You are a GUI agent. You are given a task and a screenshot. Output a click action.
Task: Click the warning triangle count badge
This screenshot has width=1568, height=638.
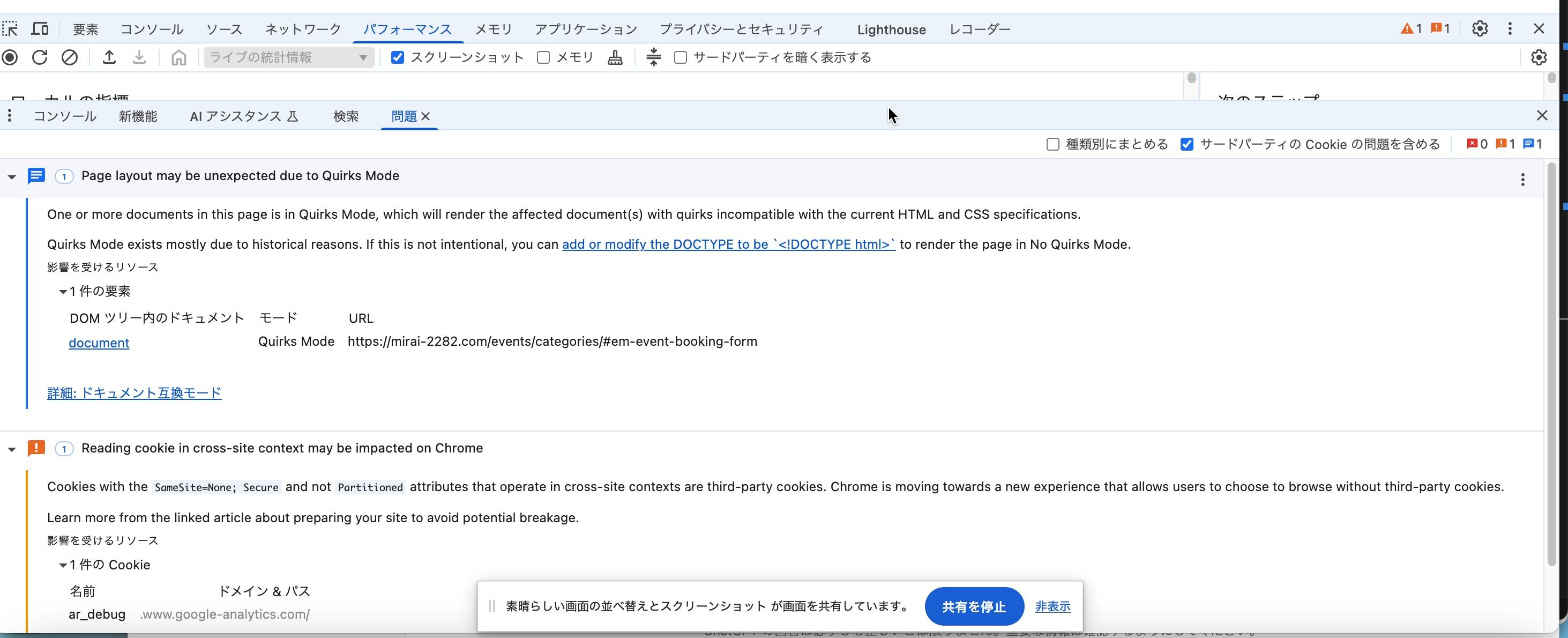(x=1411, y=28)
